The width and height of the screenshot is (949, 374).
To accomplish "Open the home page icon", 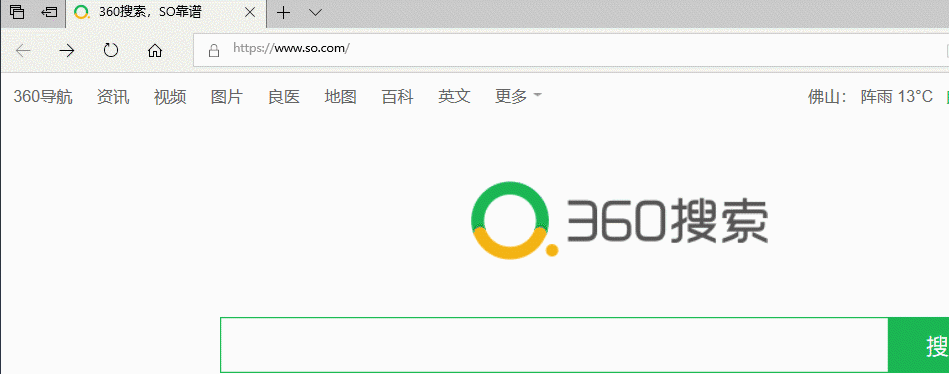I will [155, 50].
